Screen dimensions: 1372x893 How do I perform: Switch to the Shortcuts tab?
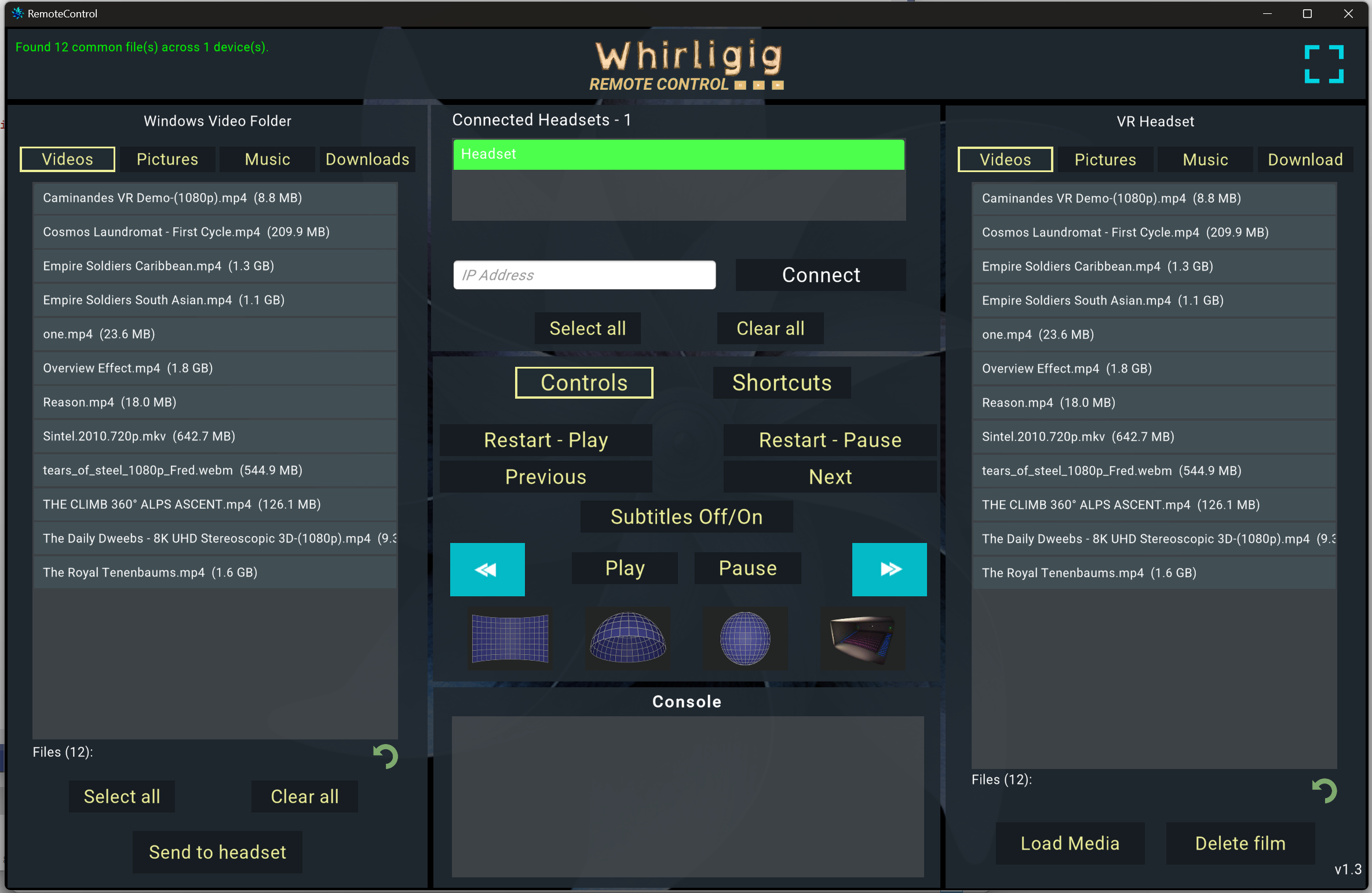click(782, 382)
